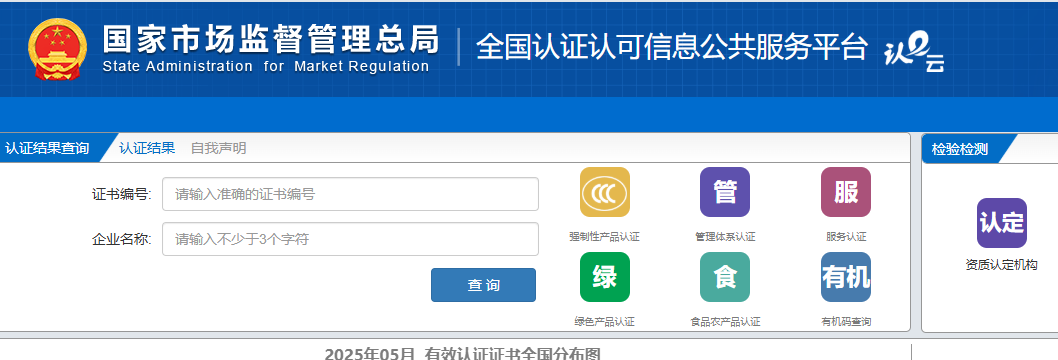Select the 检验检测 panel header
This screenshot has width=1058, height=360.
960,149
